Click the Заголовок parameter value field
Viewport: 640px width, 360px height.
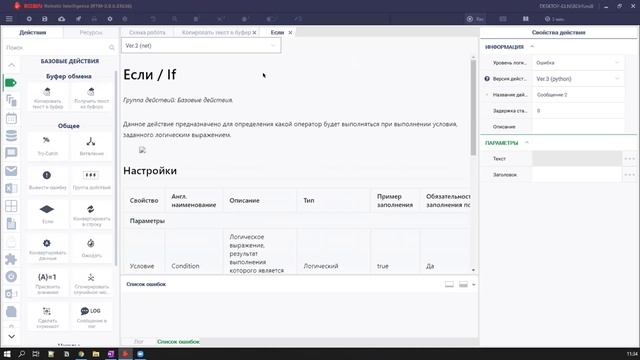(577, 175)
